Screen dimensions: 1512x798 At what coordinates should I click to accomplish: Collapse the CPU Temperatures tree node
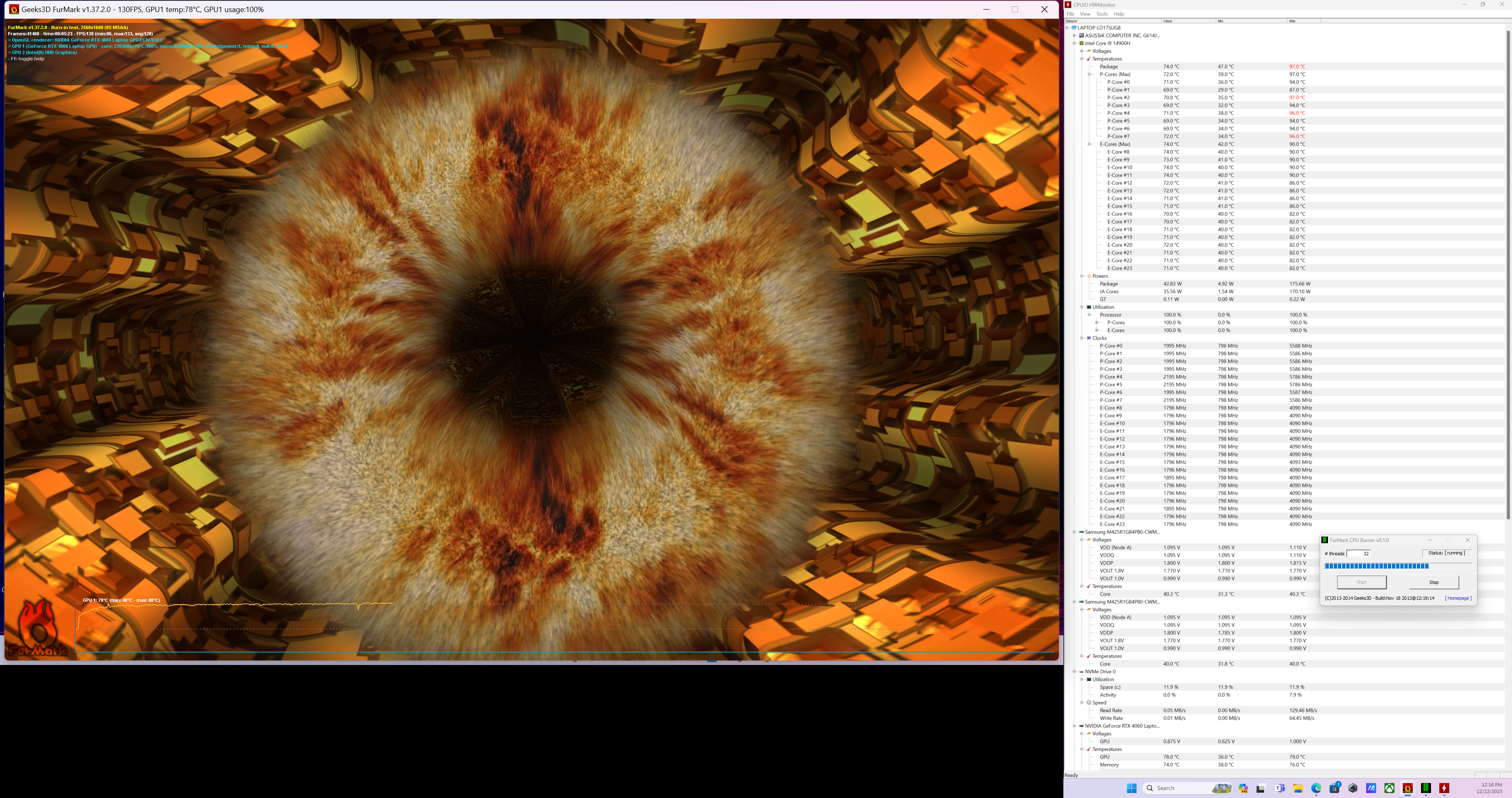(x=1082, y=59)
